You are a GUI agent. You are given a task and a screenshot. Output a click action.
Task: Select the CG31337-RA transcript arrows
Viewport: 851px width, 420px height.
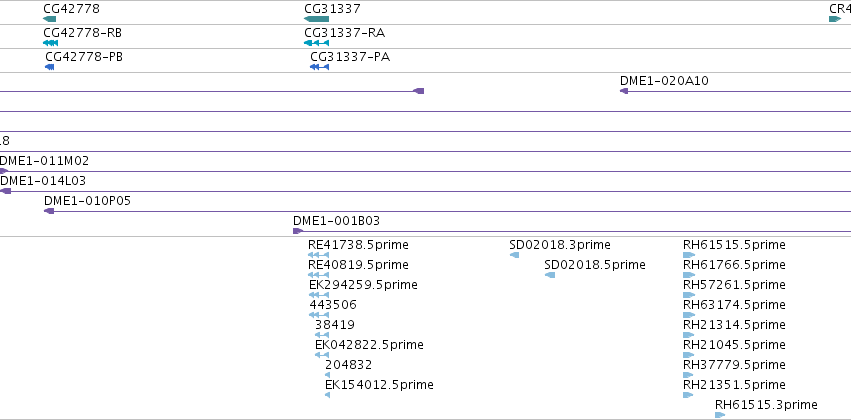pyautogui.click(x=316, y=43)
